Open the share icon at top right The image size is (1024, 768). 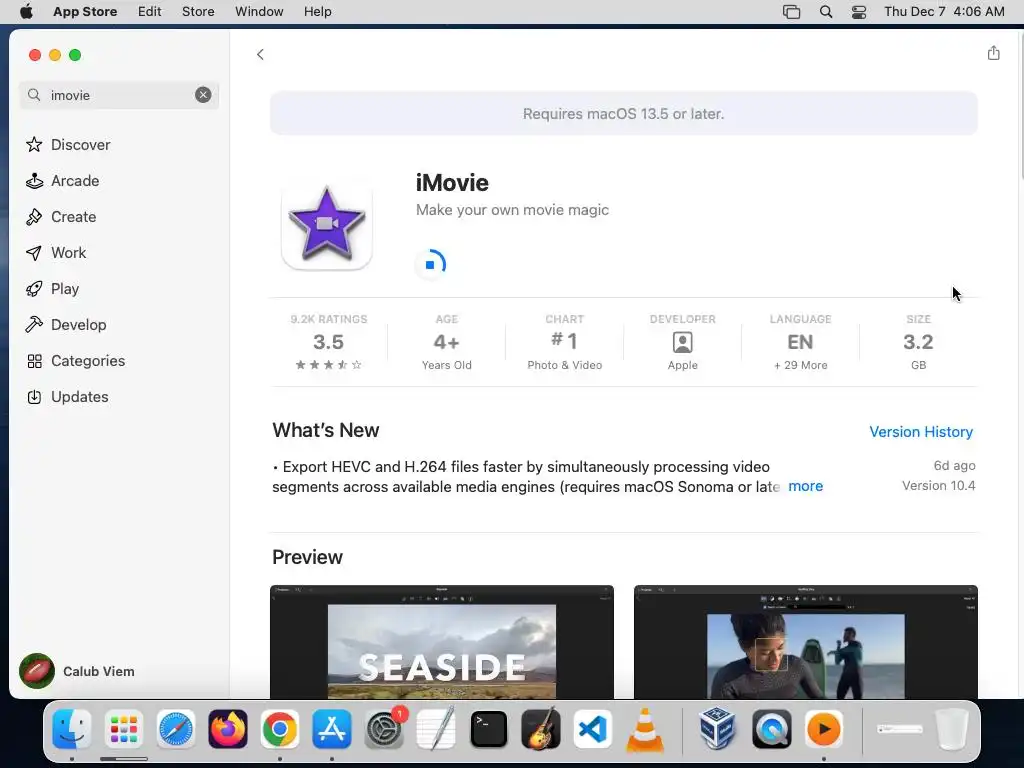point(993,53)
